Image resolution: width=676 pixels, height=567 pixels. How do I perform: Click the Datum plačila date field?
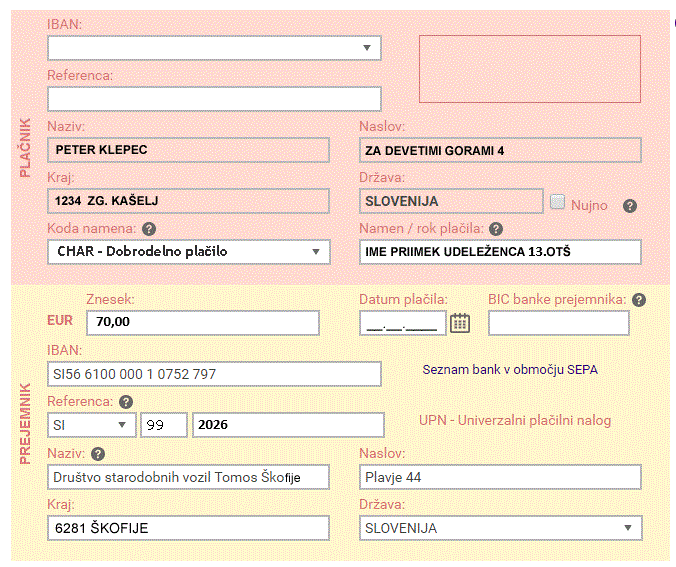pyautogui.click(x=402, y=323)
